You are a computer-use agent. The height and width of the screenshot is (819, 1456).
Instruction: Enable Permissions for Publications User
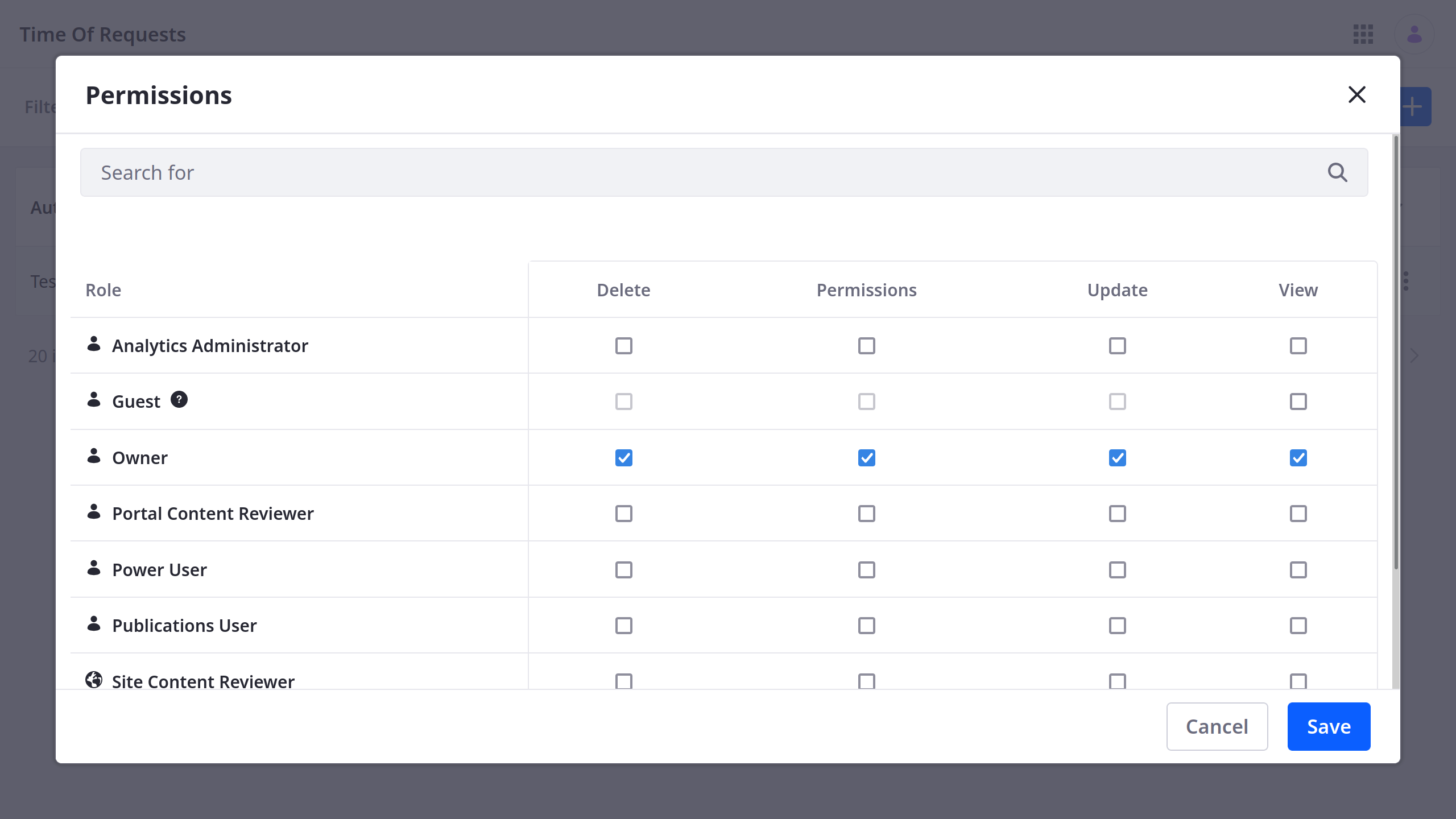867,626
